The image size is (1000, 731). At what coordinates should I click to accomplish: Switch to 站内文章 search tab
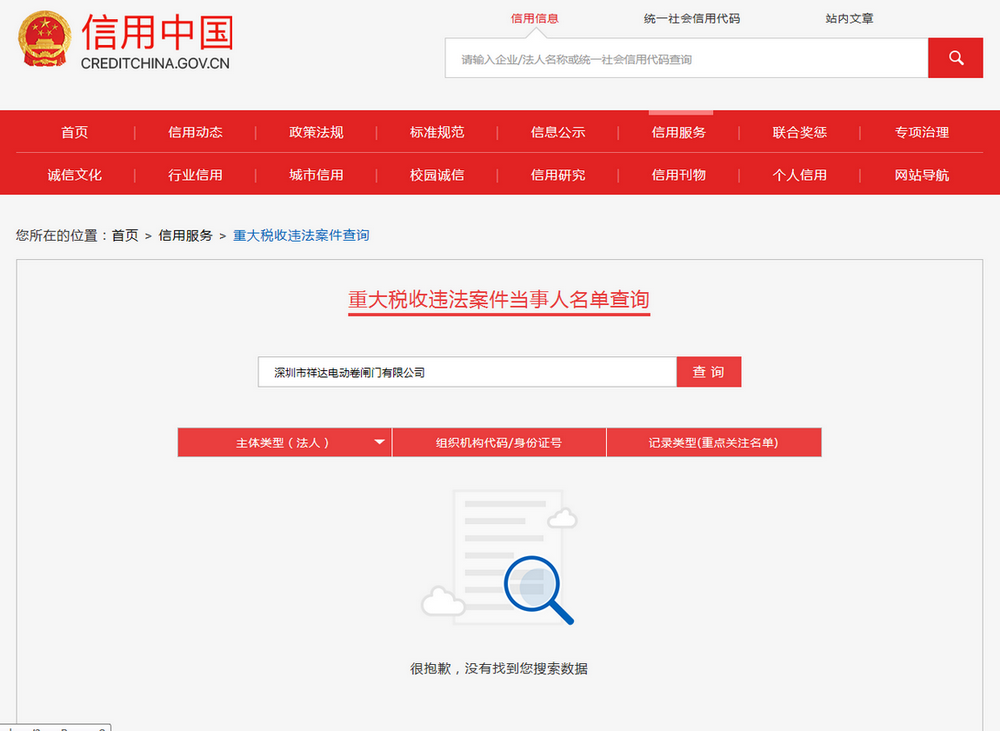[x=850, y=18]
